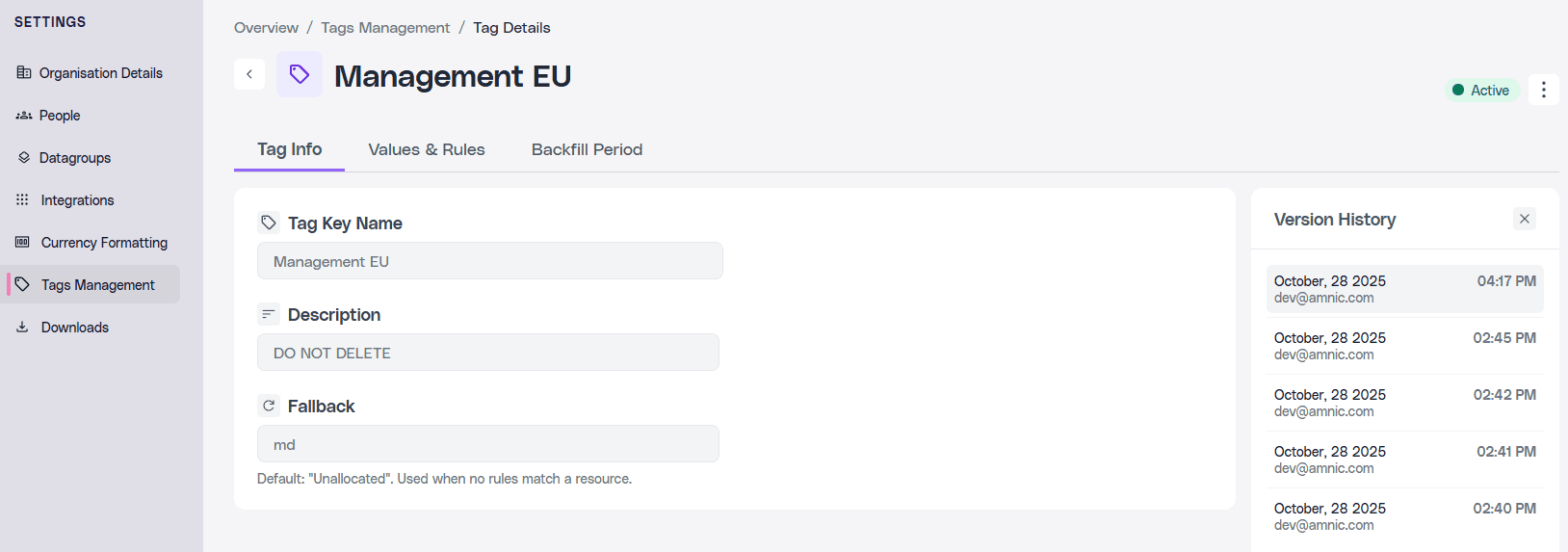Select the Tag Info tab
This screenshot has width=1568, height=552.
289,149
